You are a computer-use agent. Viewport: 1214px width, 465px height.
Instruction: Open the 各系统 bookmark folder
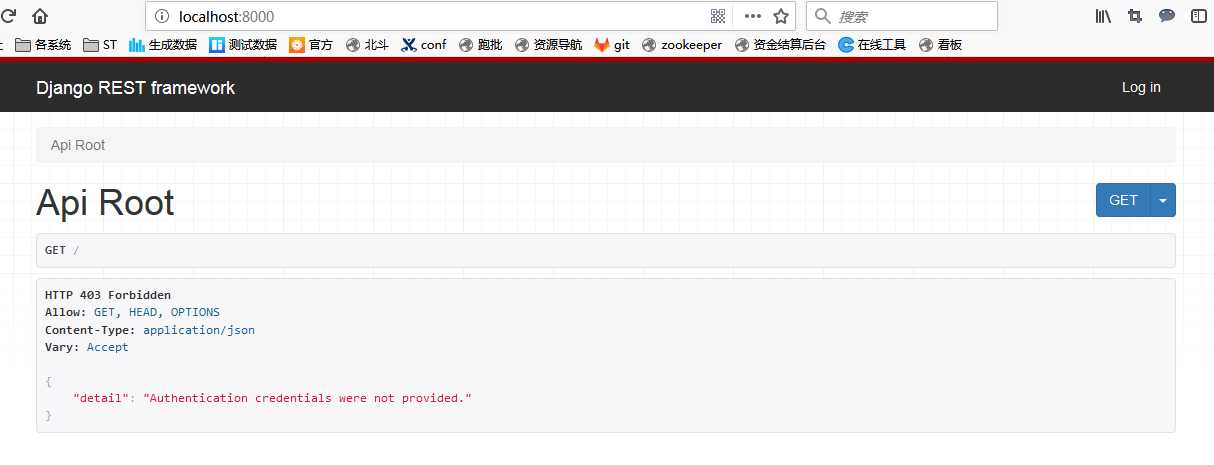click(43, 44)
